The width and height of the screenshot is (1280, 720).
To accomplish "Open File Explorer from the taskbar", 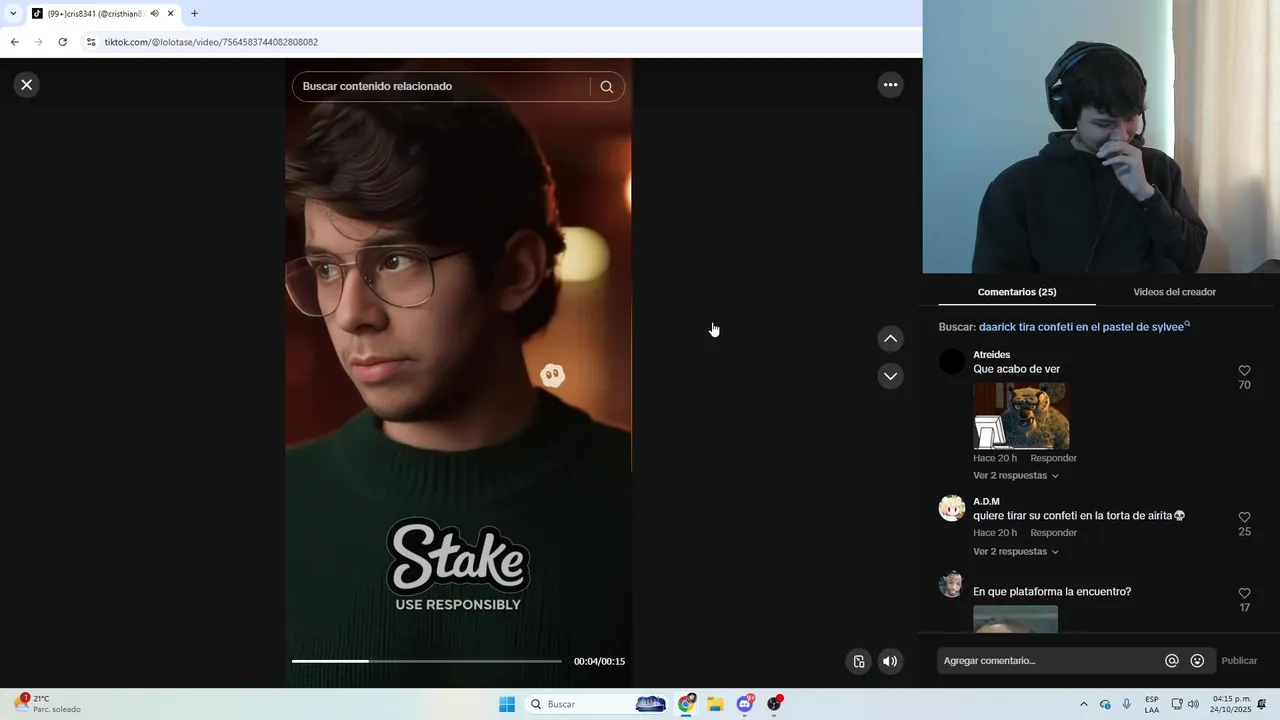I will pyautogui.click(x=715, y=704).
